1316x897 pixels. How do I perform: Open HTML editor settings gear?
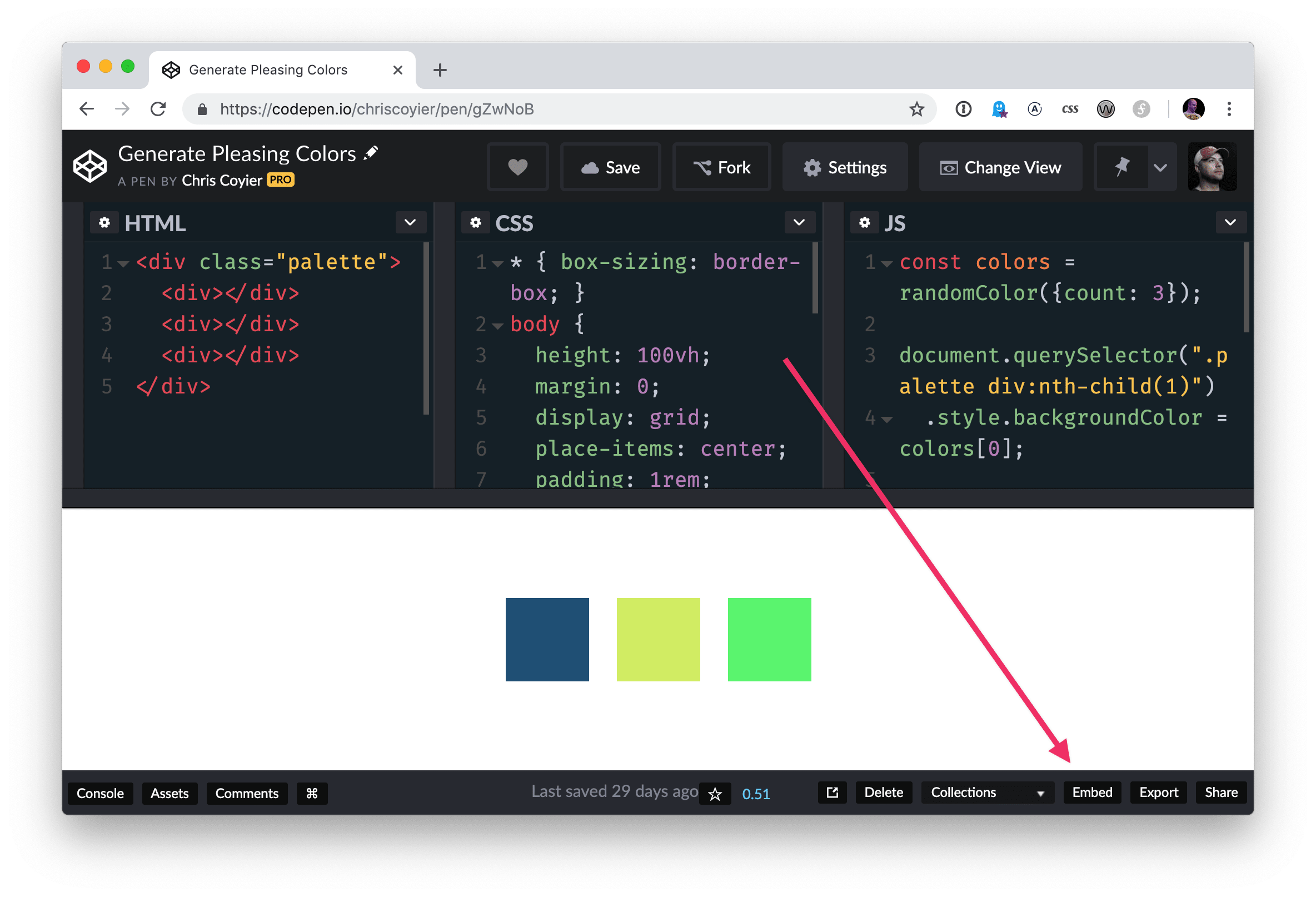(x=104, y=222)
